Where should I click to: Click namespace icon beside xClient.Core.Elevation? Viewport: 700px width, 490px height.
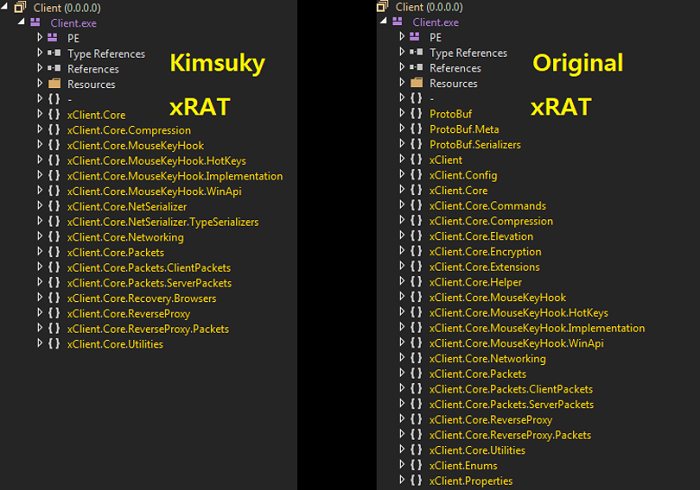coord(416,236)
